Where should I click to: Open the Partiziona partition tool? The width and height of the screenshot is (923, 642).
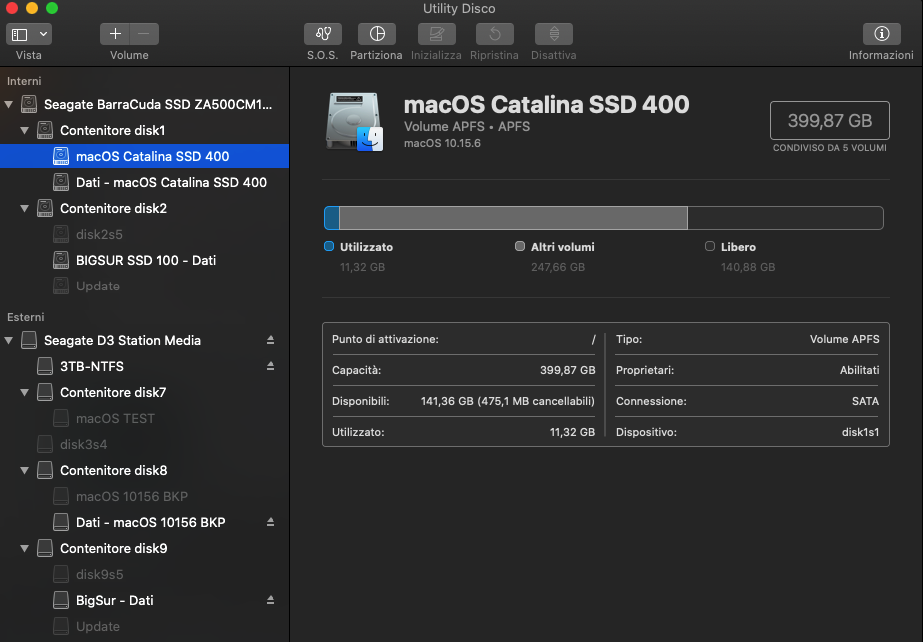pos(376,34)
